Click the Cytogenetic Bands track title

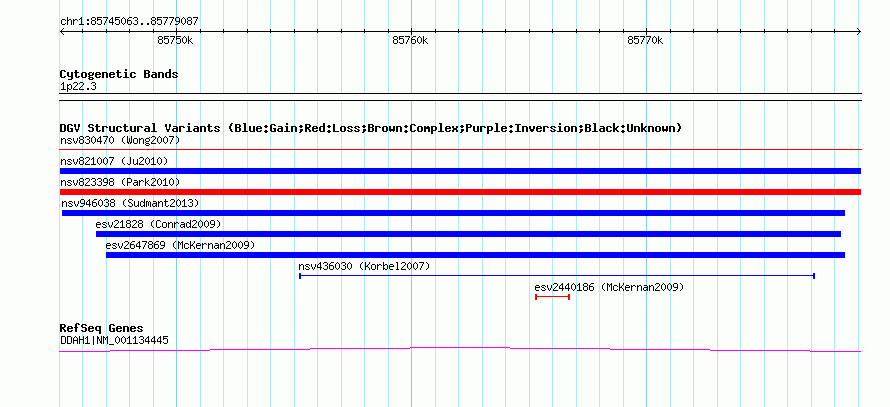click(119, 74)
